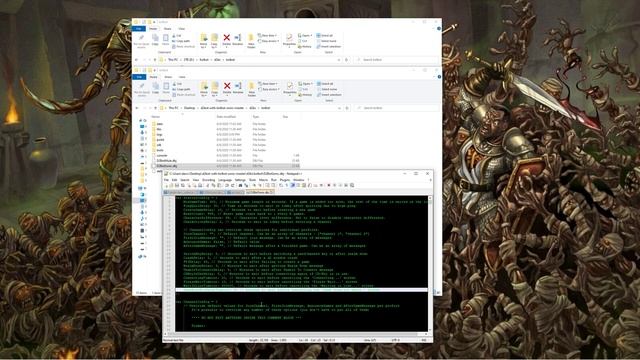
Task: Click the Notepad++ horizontal scrollbar
Action: click(x=296, y=334)
